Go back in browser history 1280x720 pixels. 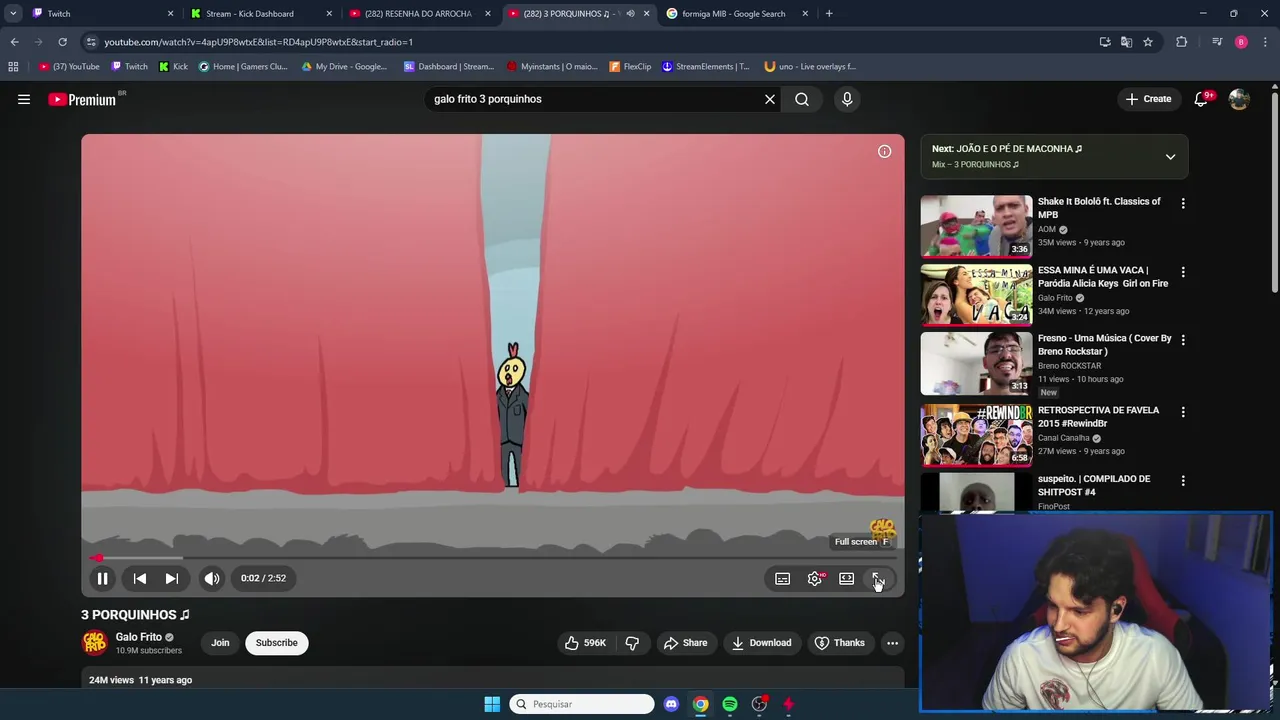tap(14, 42)
